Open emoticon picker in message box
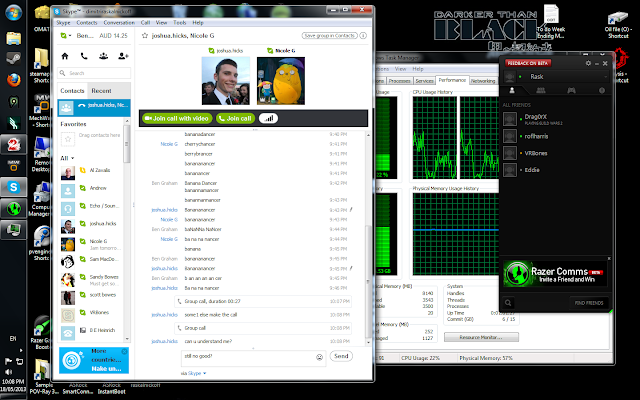The image size is (640, 400). [x=319, y=357]
